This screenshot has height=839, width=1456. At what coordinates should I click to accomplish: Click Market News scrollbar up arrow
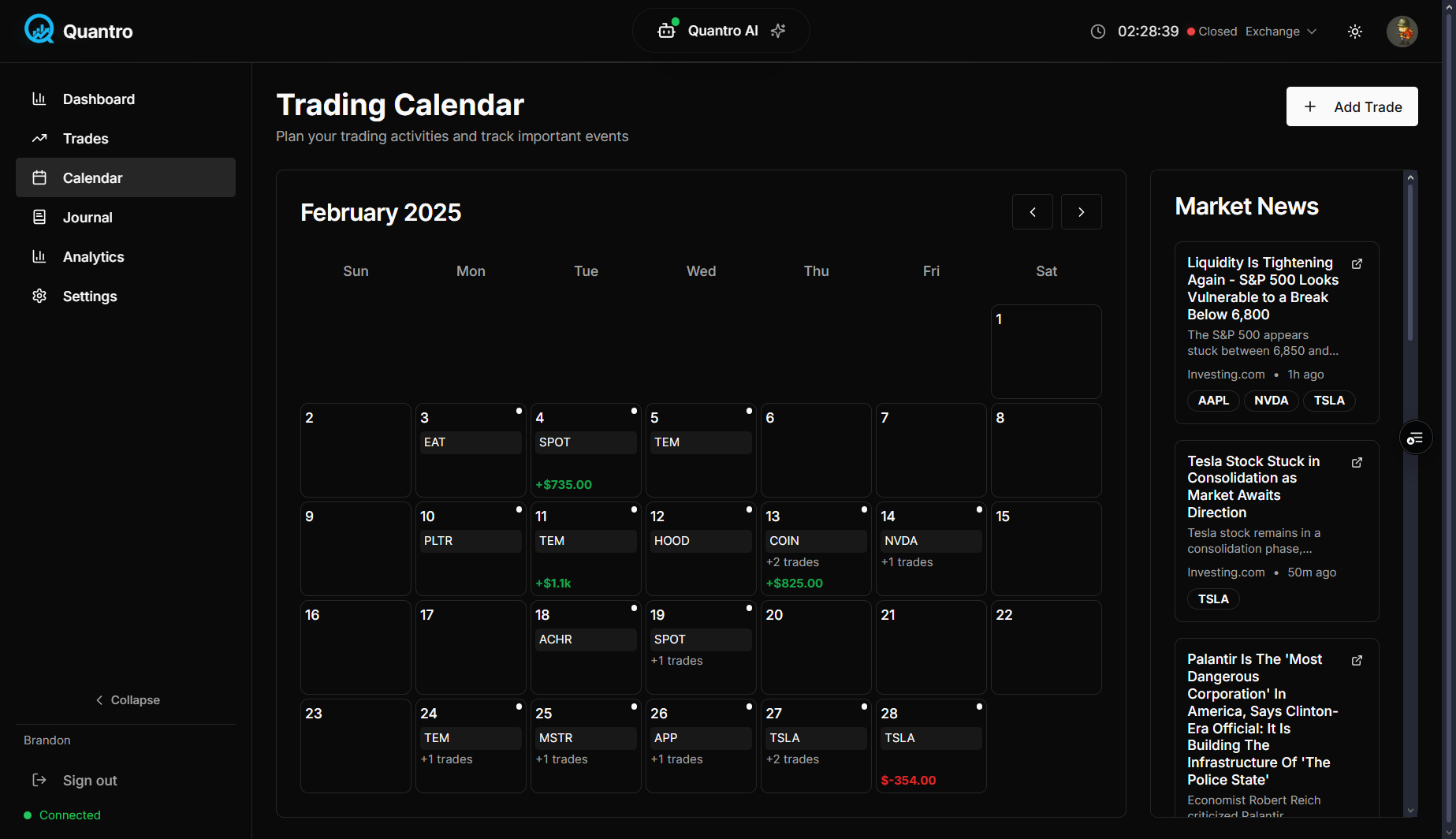[x=1410, y=177]
